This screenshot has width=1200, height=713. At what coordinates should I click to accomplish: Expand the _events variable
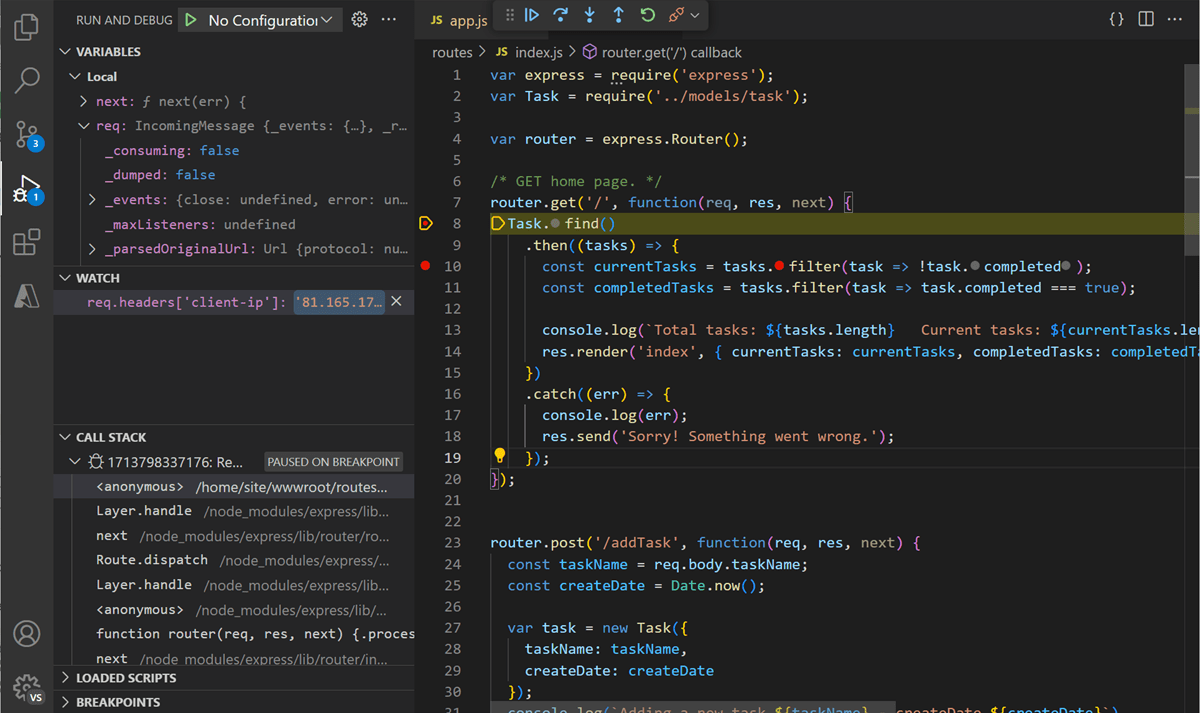click(91, 199)
